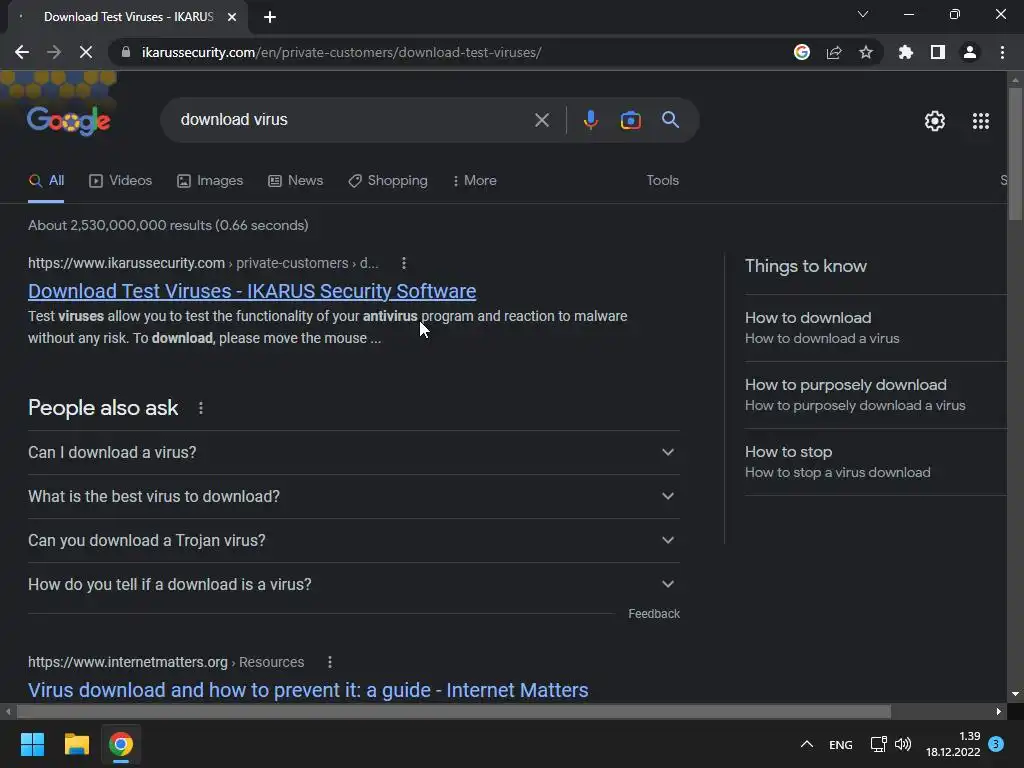Open a new tab
Viewport: 1024px width, 768px height.
(x=270, y=17)
